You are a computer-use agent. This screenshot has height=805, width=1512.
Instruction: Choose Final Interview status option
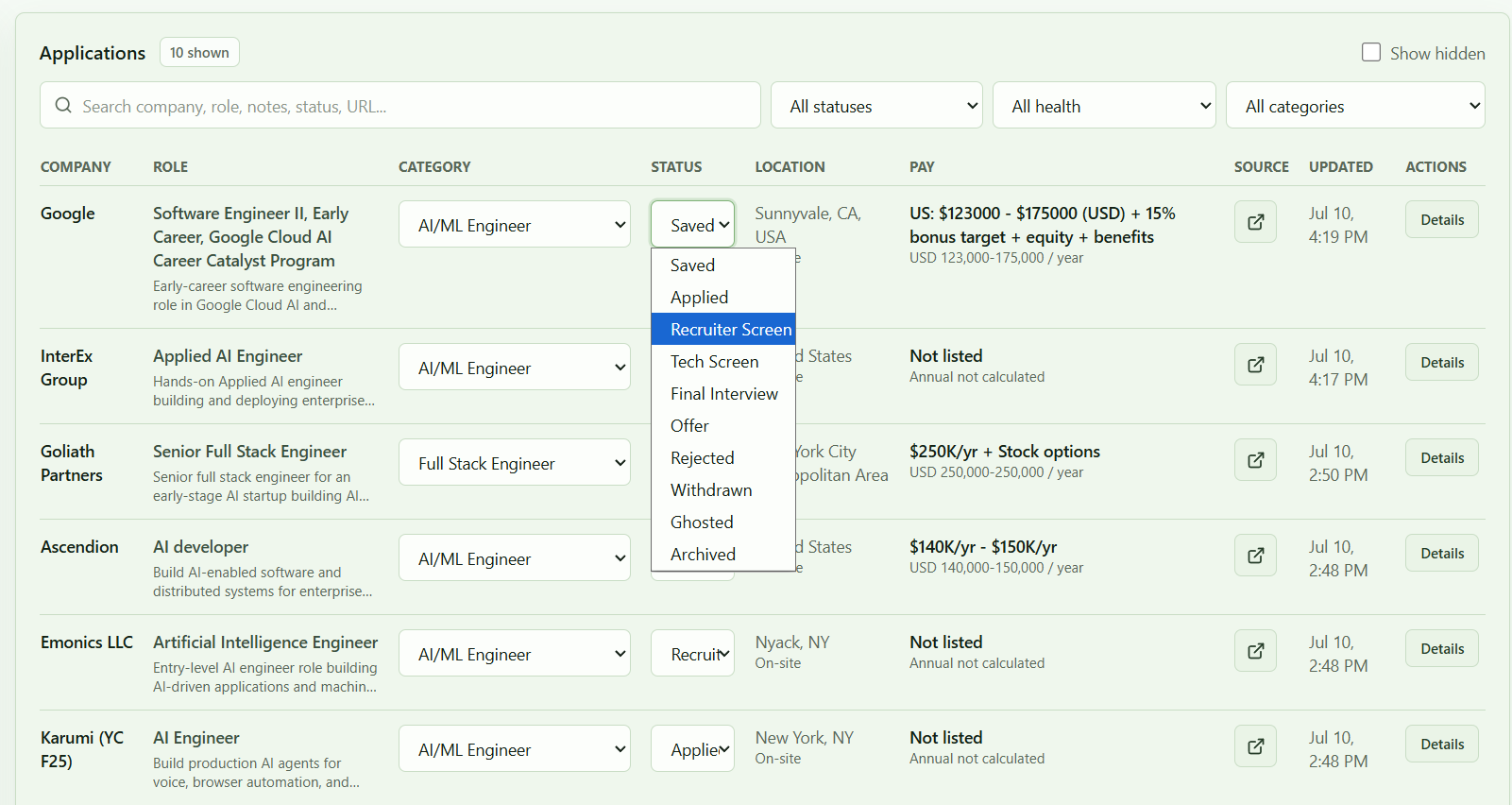click(x=723, y=394)
